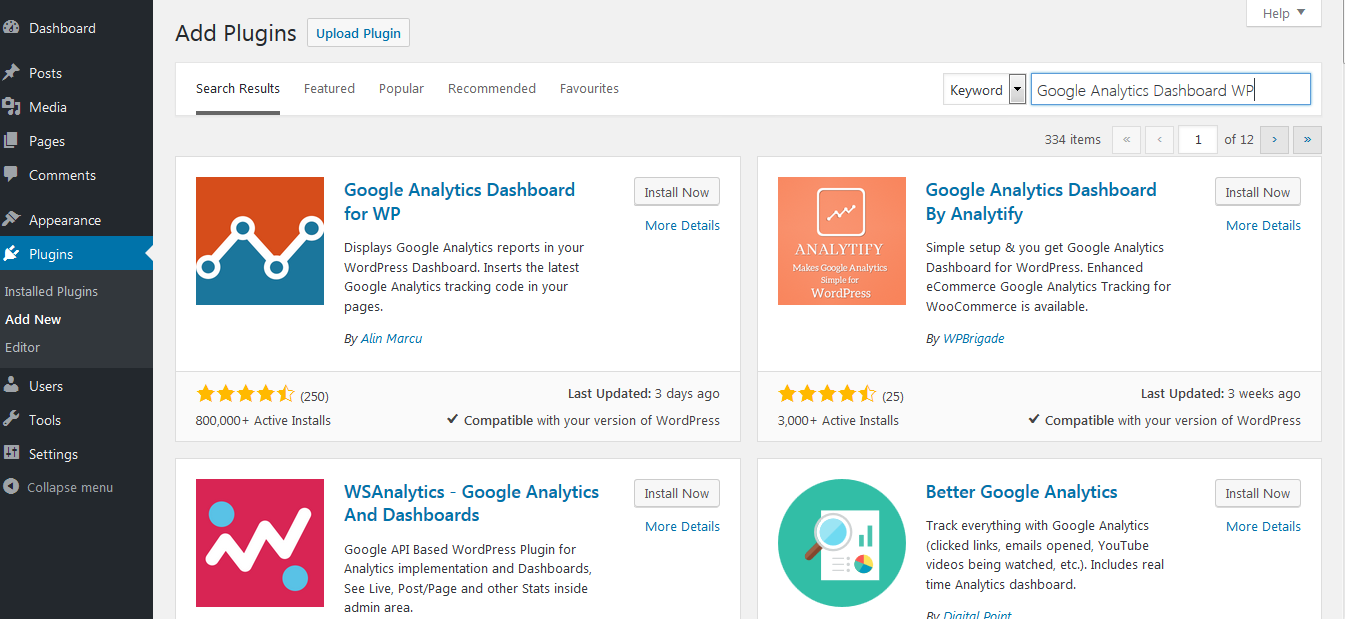This screenshot has width=1345, height=619.
Task: Click the Pages icon in sidebar
Action: click(x=11, y=141)
